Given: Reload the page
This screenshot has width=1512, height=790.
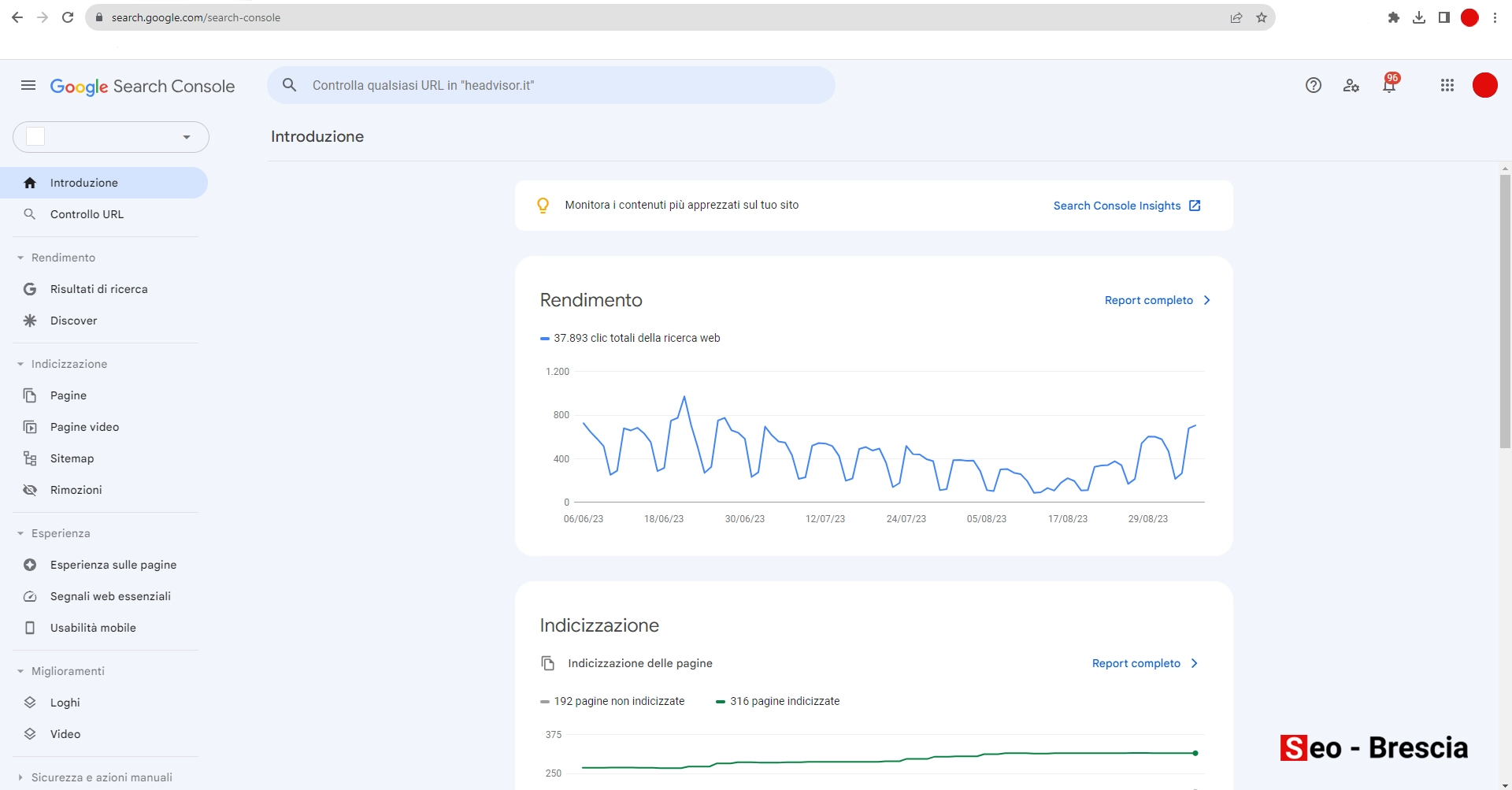Looking at the screenshot, I should (x=68, y=17).
